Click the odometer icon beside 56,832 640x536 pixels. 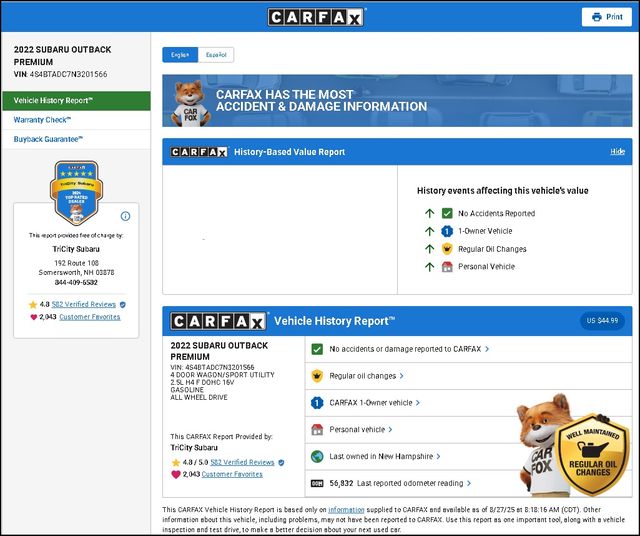317,484
